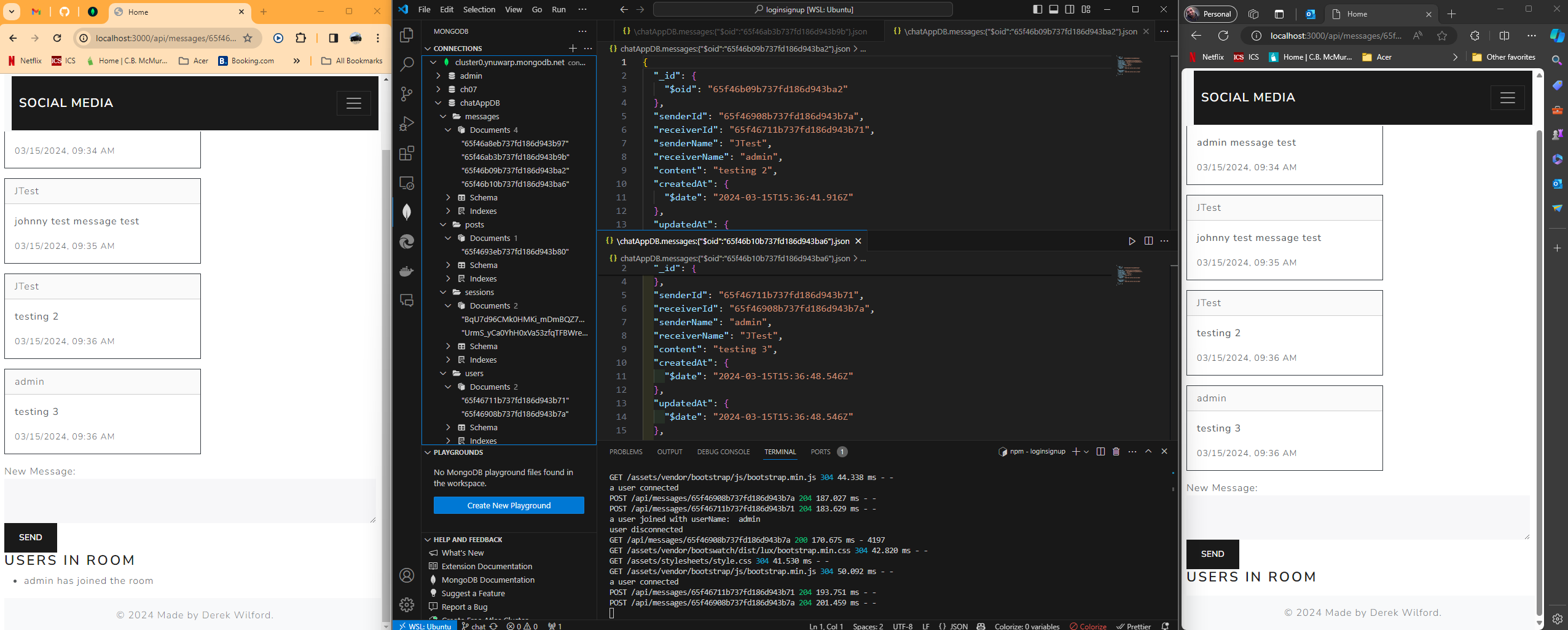Image resolution: width=1568 pixels, height=630 pixels.
Task: Collapse the CONNECTIONS section header
Action: coord(458,48)
